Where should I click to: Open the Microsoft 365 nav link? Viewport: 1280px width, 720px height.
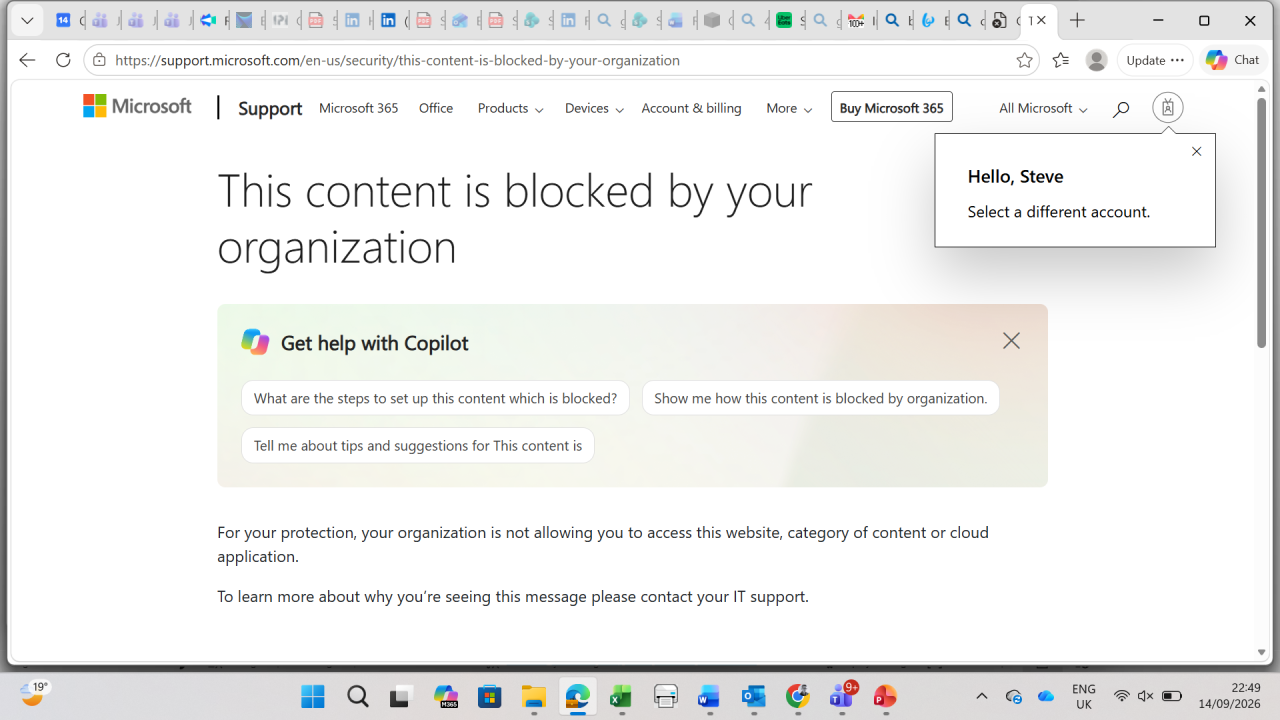click(358, 108)
